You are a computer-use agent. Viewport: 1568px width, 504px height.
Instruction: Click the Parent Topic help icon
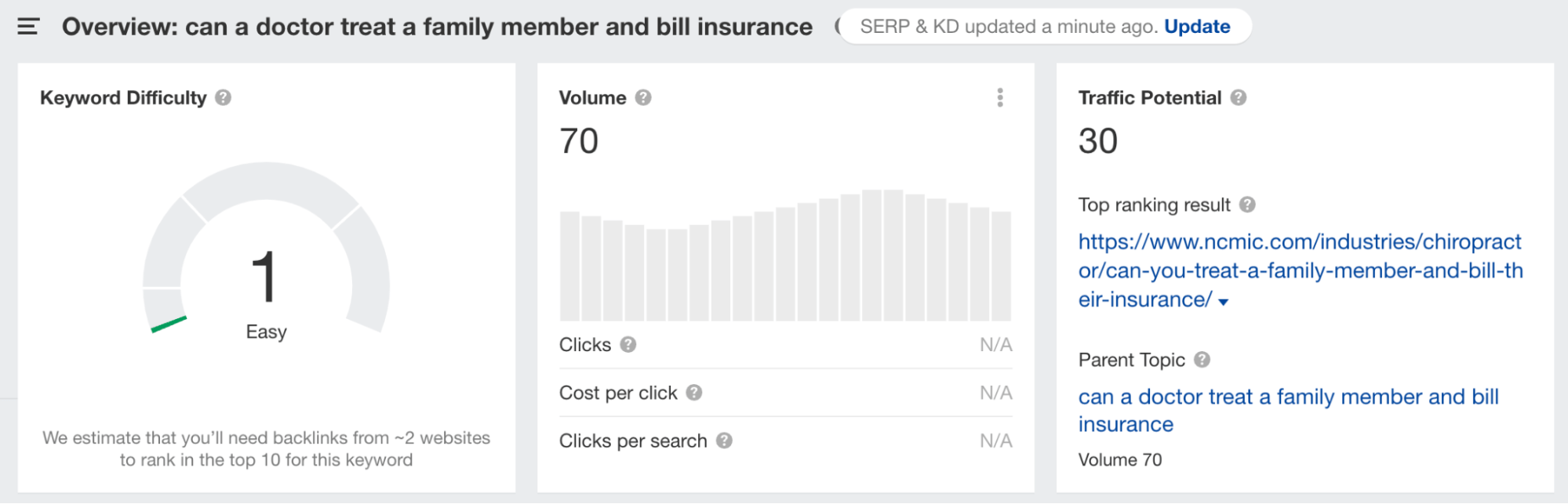pos(1202,360)
